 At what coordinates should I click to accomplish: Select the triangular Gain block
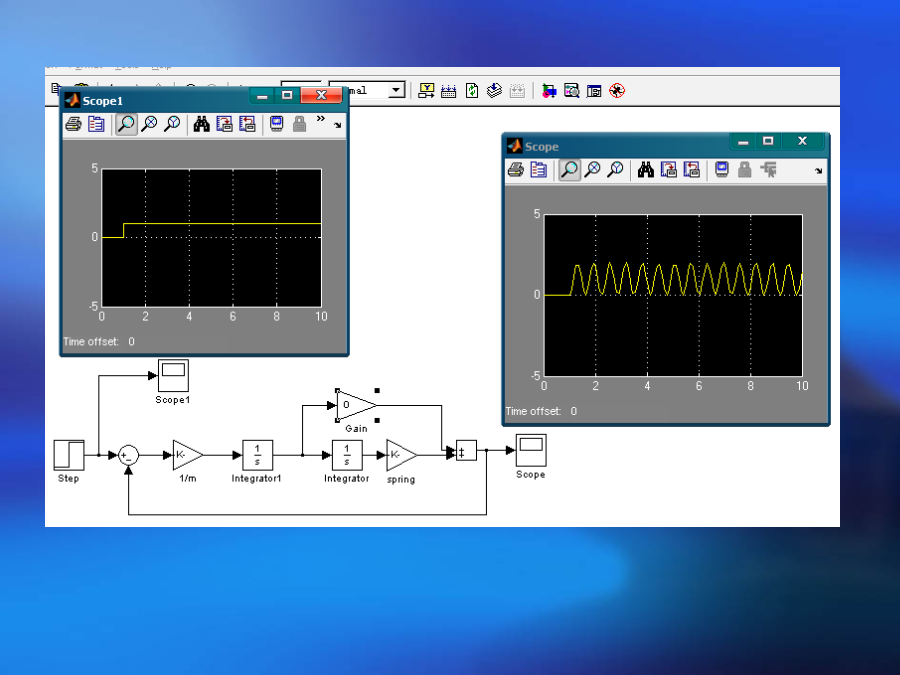(356, 405)
